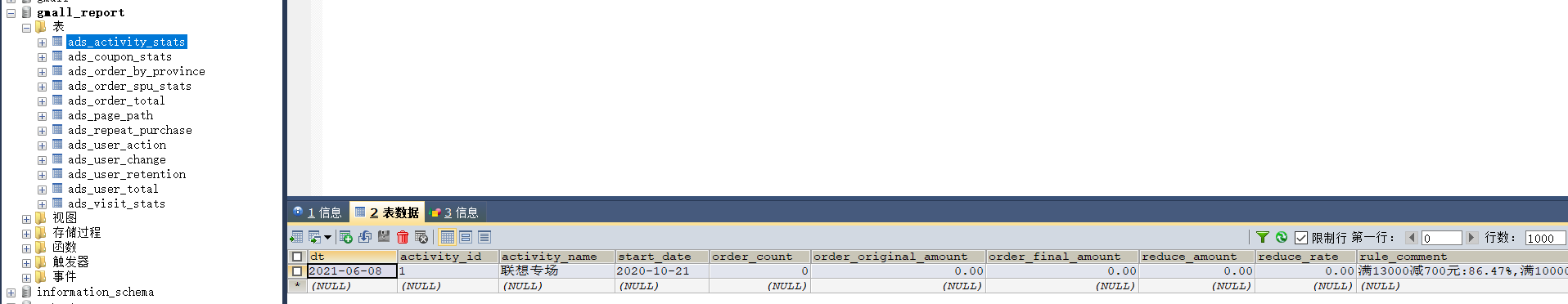The height and width of the screenshot is (304, 1568).
Task: Expand the ads_activity_stats table
Action: pos(42,42)
